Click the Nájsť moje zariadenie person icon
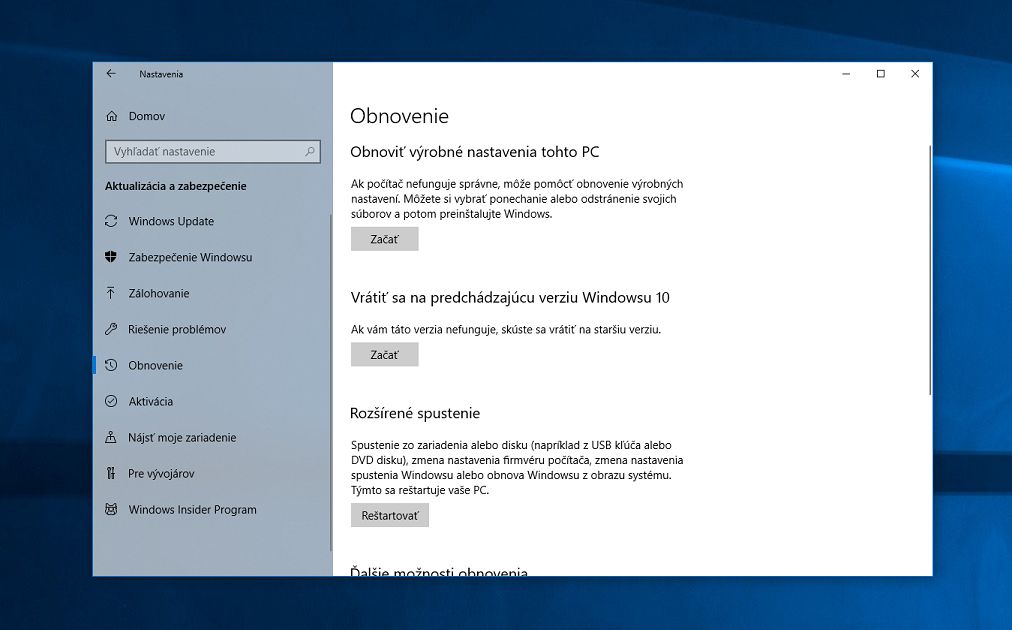Image resolution: width=1012 pixels, height=630 pixels. click(111, 437)
